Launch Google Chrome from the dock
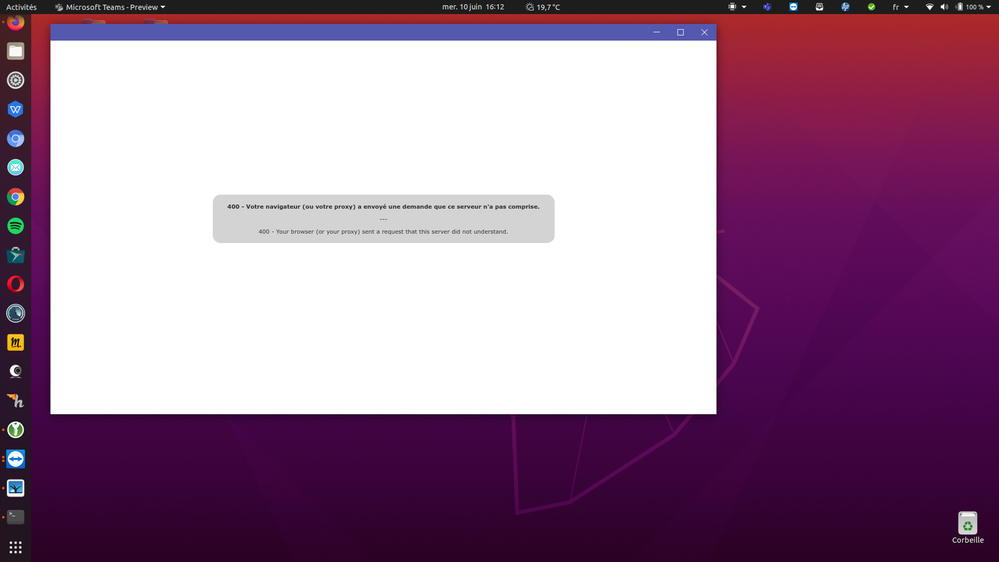 [15, 197]
